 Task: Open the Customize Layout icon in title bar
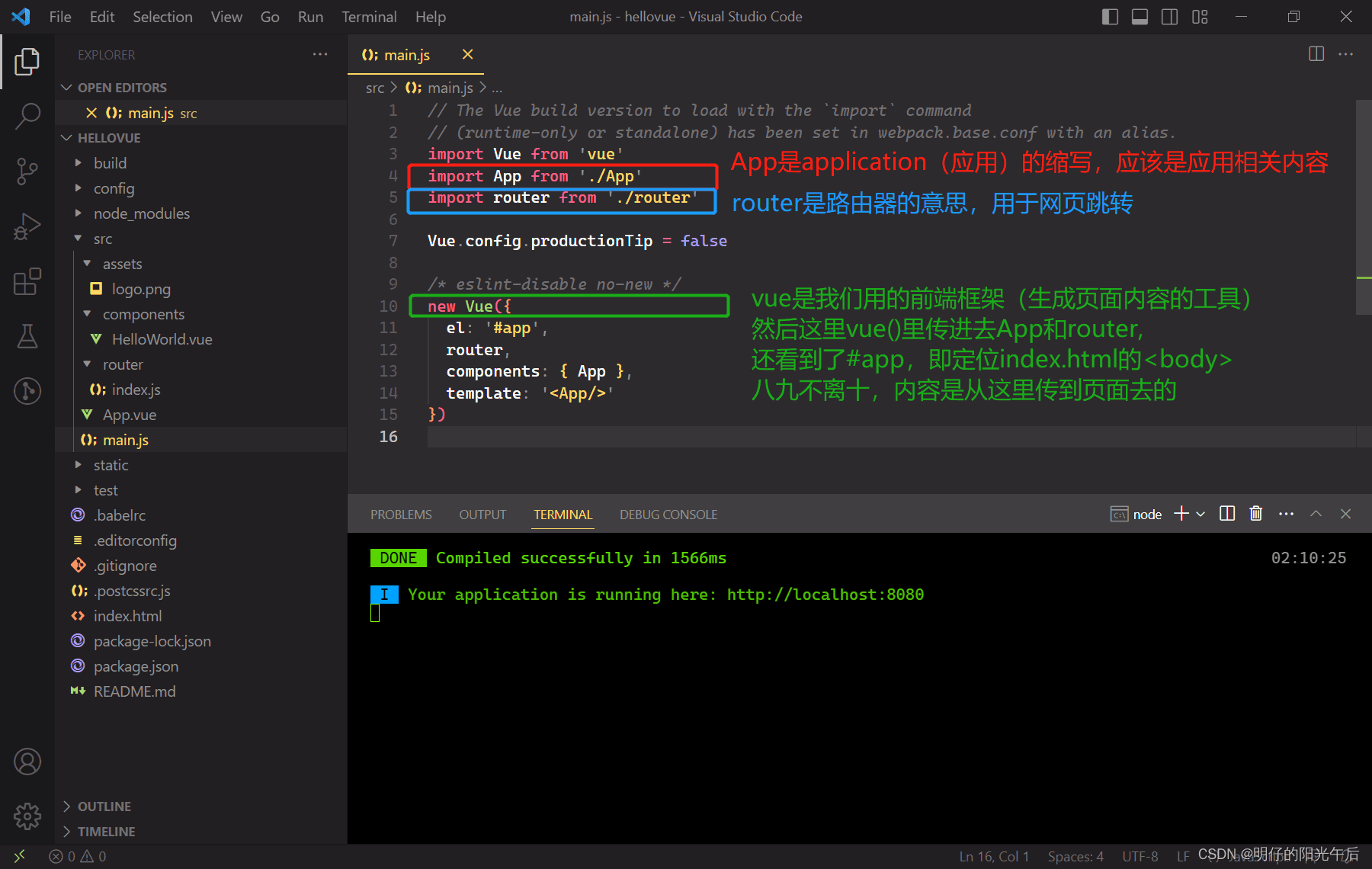pos(1200,17)
